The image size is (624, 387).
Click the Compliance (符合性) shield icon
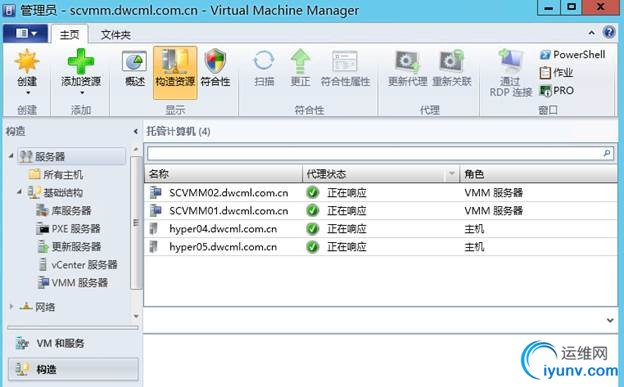(215, 61)
